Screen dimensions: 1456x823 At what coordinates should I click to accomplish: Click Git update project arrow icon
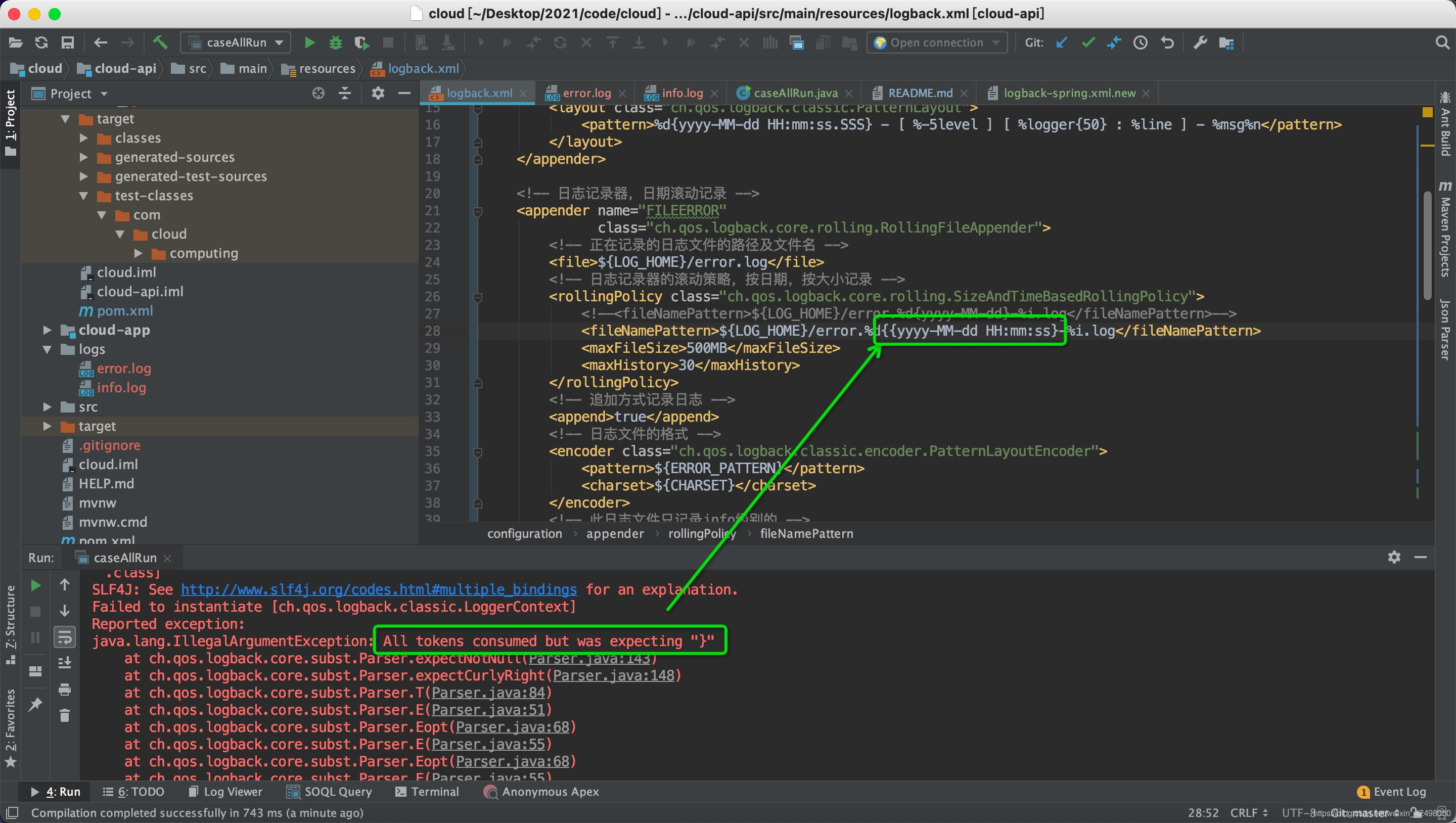[1062, 42]
